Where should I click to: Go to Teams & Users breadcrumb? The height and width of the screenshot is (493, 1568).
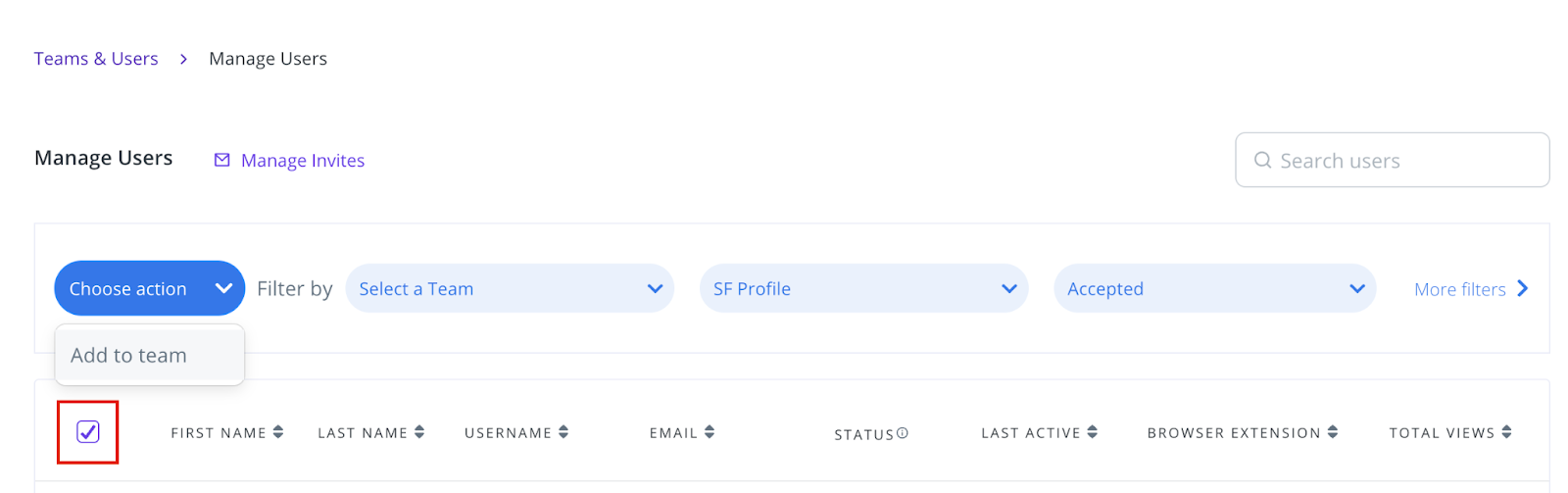(x=96, y=59)
